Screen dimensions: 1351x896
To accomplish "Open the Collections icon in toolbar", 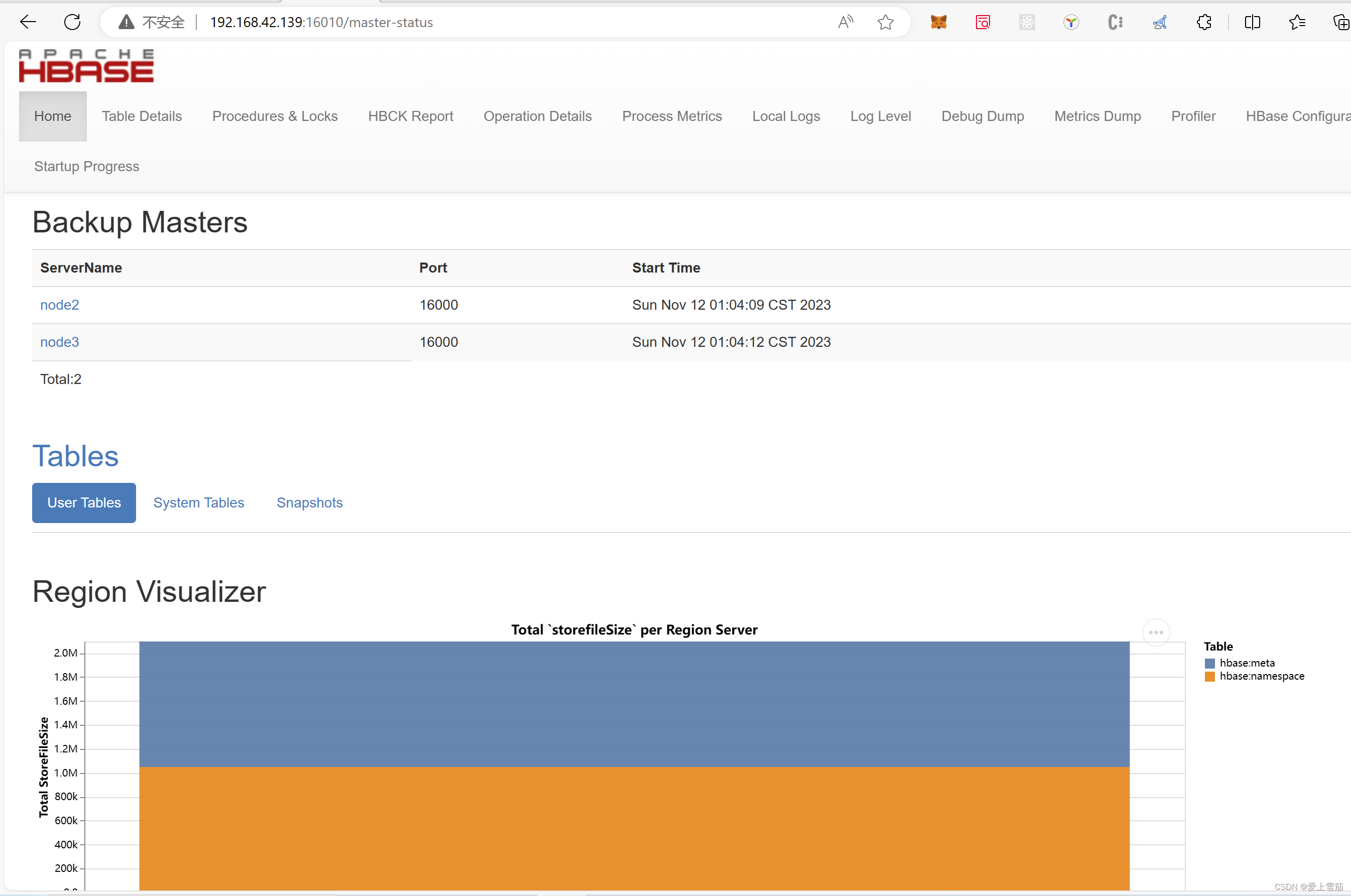I will coord(1341,22).
